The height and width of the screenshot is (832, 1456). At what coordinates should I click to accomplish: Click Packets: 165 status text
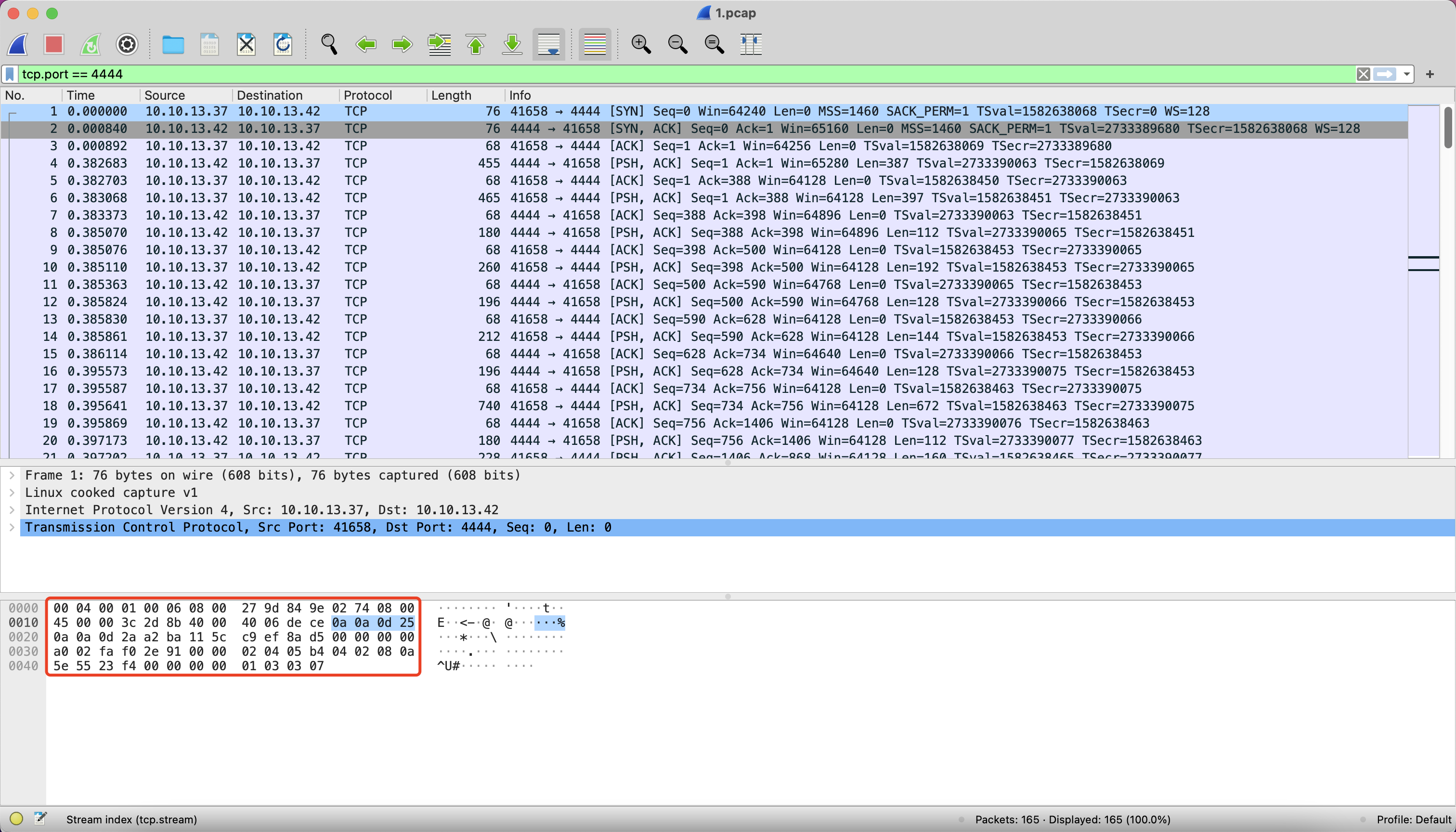coord(1073,819)
